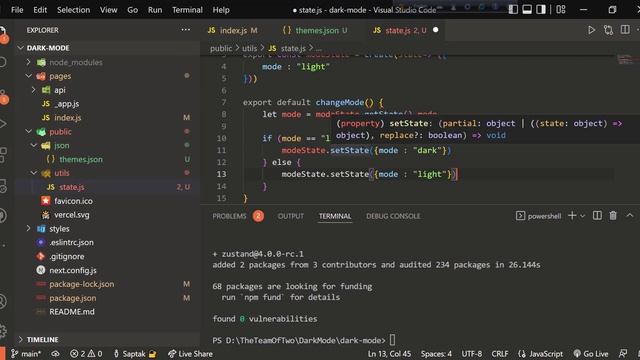This screenshot has width=640, height=360.
Task: Open Manage gear in activity bar
Action: coord(3,331)
